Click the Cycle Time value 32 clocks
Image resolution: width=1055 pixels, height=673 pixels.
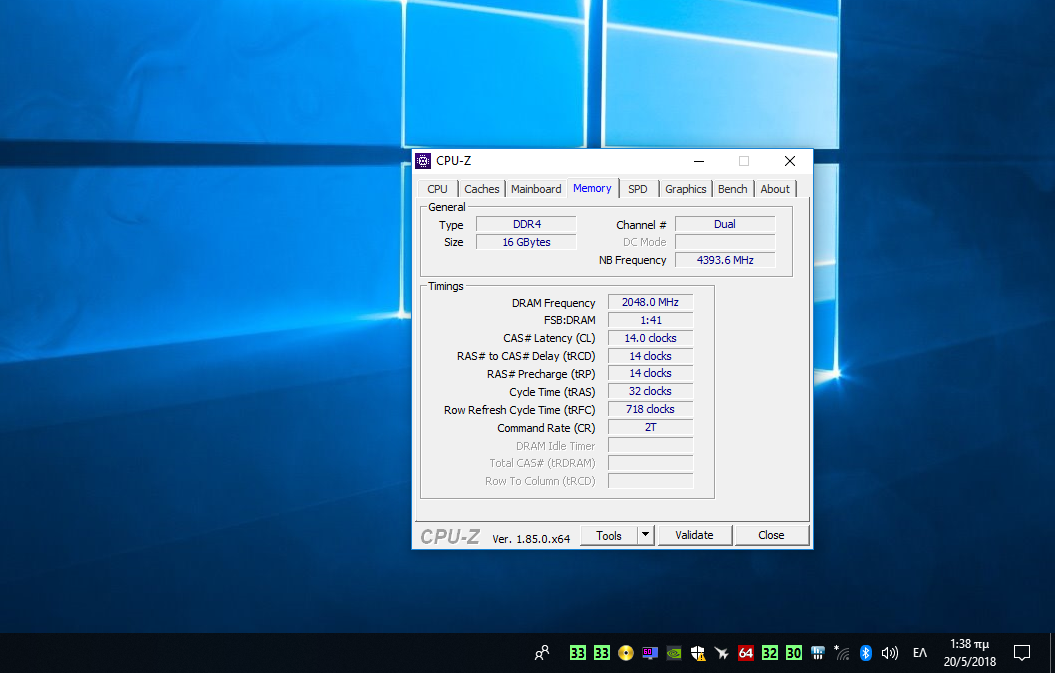pyautogui.click(x=650, y=391)
